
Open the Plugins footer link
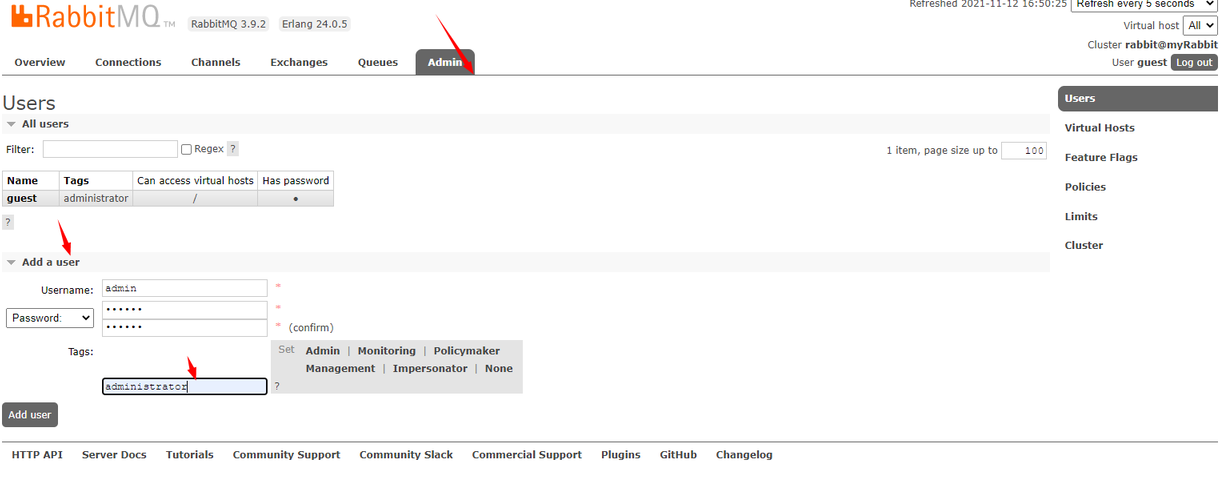coord(621,455)
